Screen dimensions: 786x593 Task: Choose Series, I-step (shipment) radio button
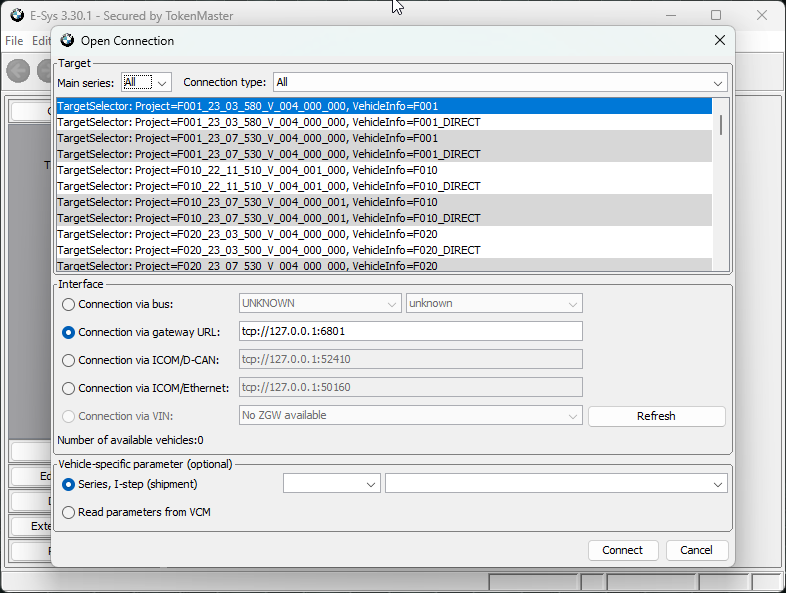coord(68,485)
